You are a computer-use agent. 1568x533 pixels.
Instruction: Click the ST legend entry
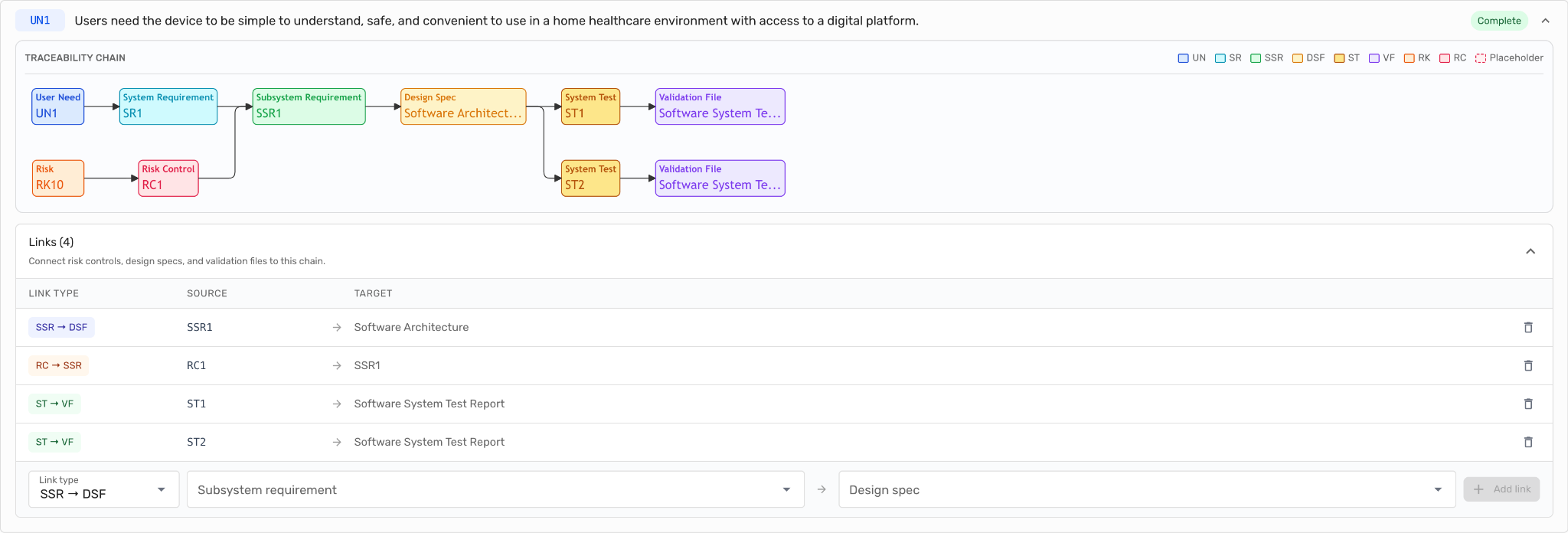(1347, 58)
